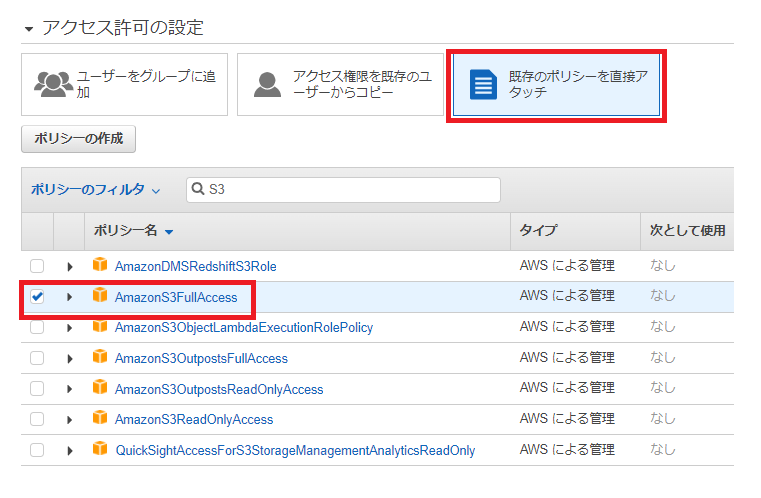761x498 pixels.
Task: Uncheck the AmazonS3FullAccess policy checkbox
Action: 37,297
